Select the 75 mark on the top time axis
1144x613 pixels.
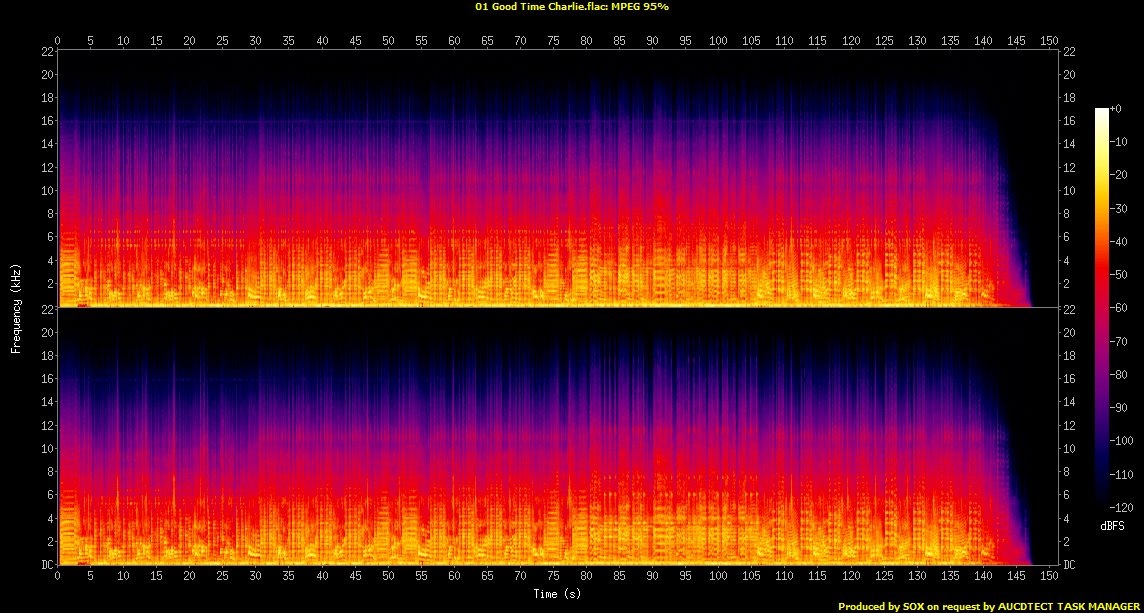[x=553, y=40]
